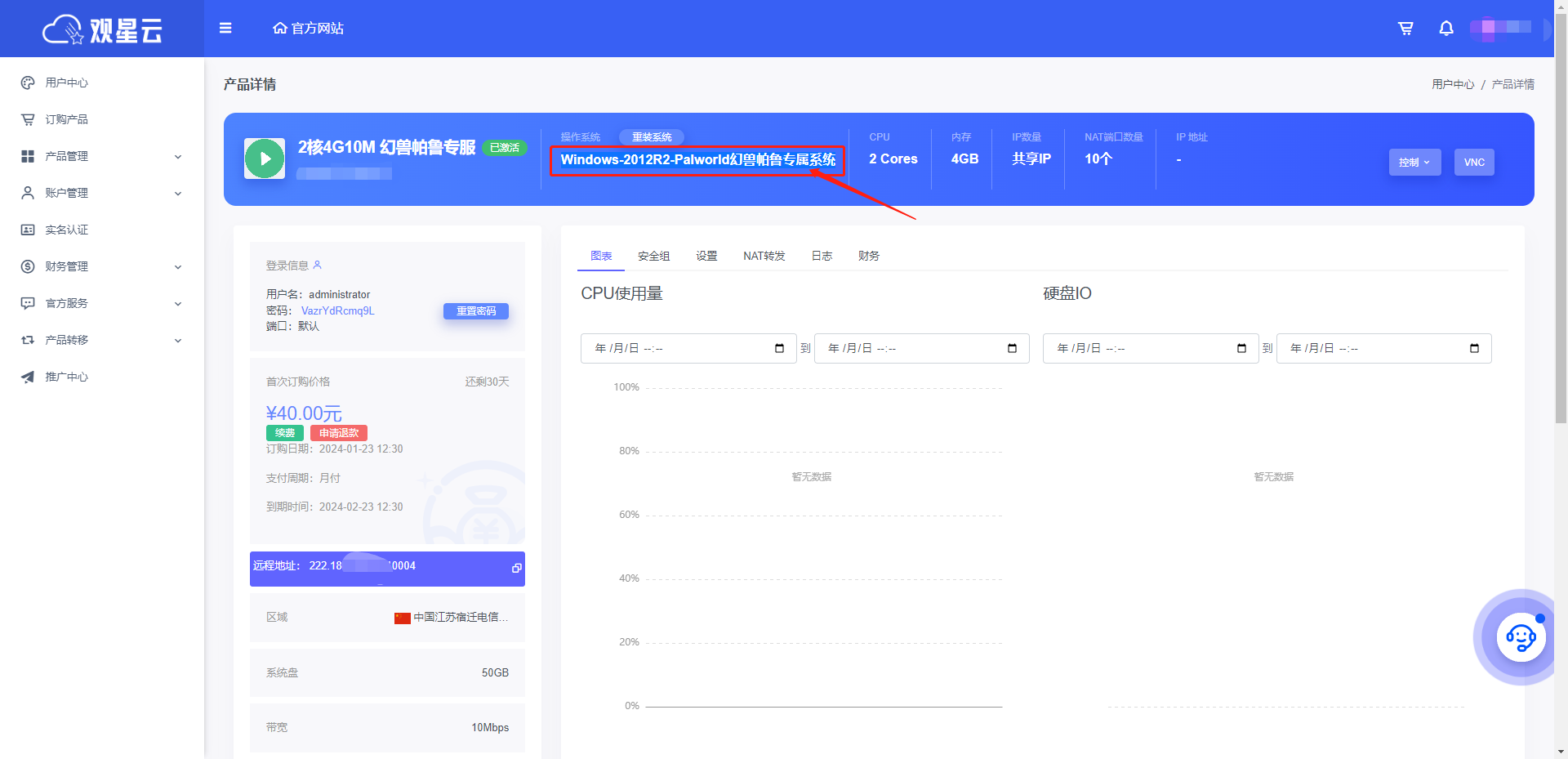The height and width of the screenshot is (759, 1568).
Task: Copy the remote address with copy icon
Action: tap(516, 568)
